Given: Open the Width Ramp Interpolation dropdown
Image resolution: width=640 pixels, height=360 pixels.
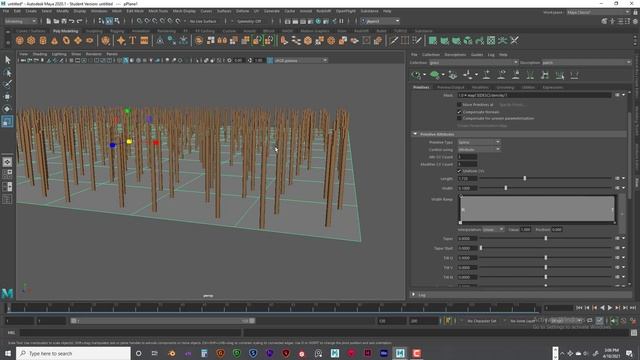Looking at the screenshot, I should [x=493, y=229].
